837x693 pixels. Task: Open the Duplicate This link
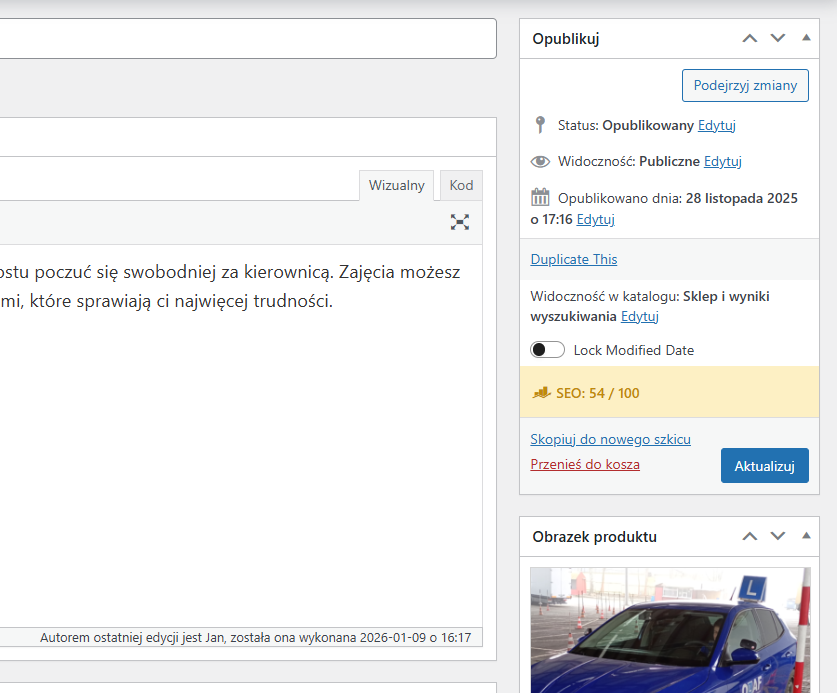pos(573,259)
